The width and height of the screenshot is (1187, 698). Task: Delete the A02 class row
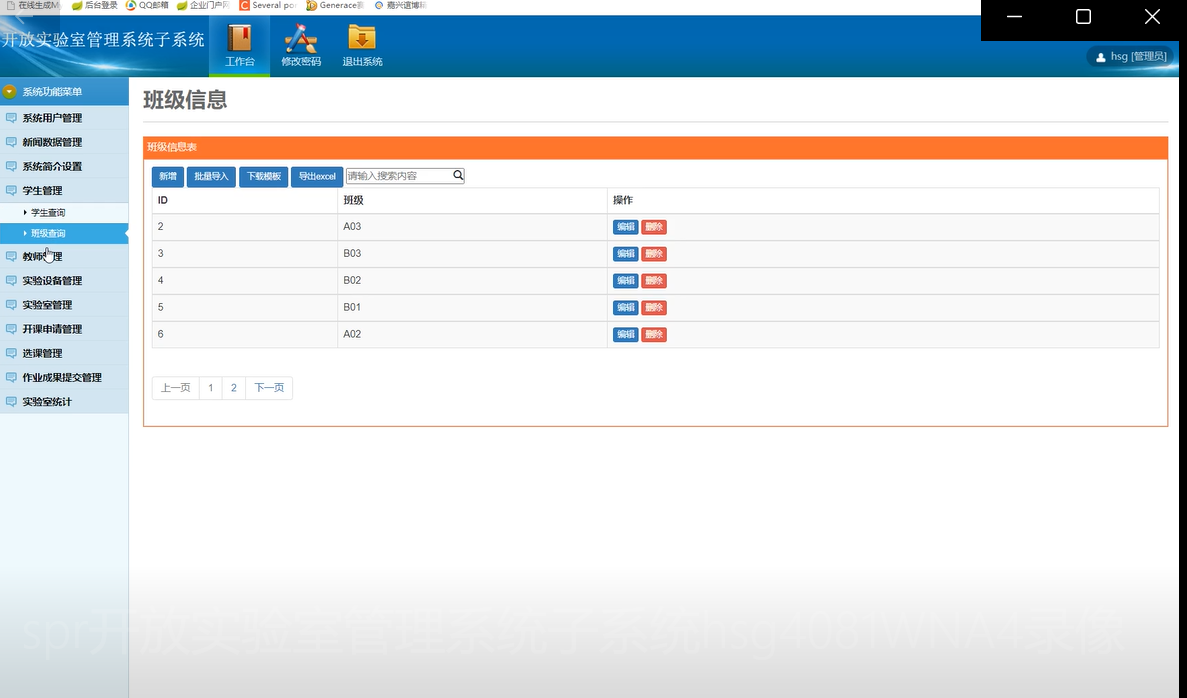654,335
